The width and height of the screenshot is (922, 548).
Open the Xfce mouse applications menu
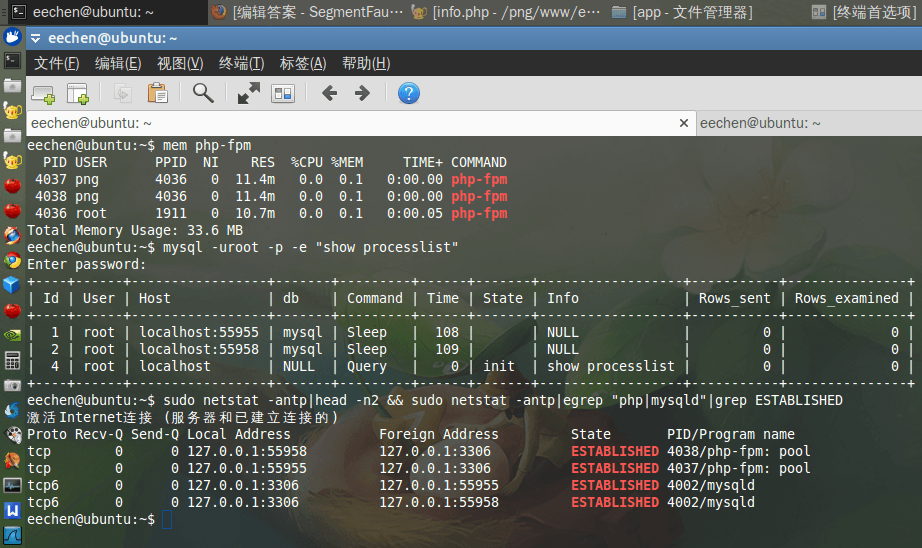click(12, 37)
